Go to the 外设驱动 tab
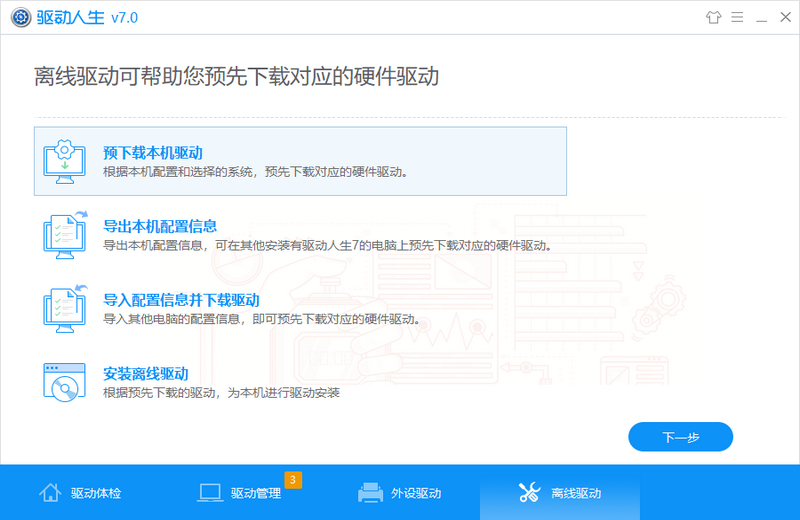Viewport: 800px width, 520px height. [x=400, y=493]
